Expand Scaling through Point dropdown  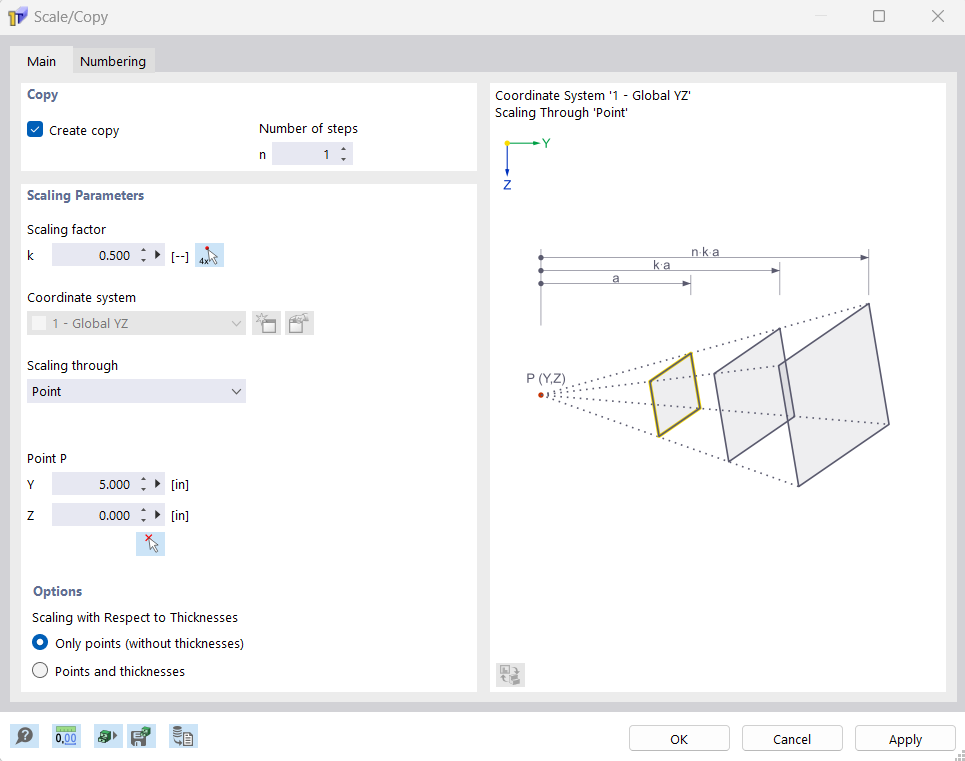pos(136,391)
